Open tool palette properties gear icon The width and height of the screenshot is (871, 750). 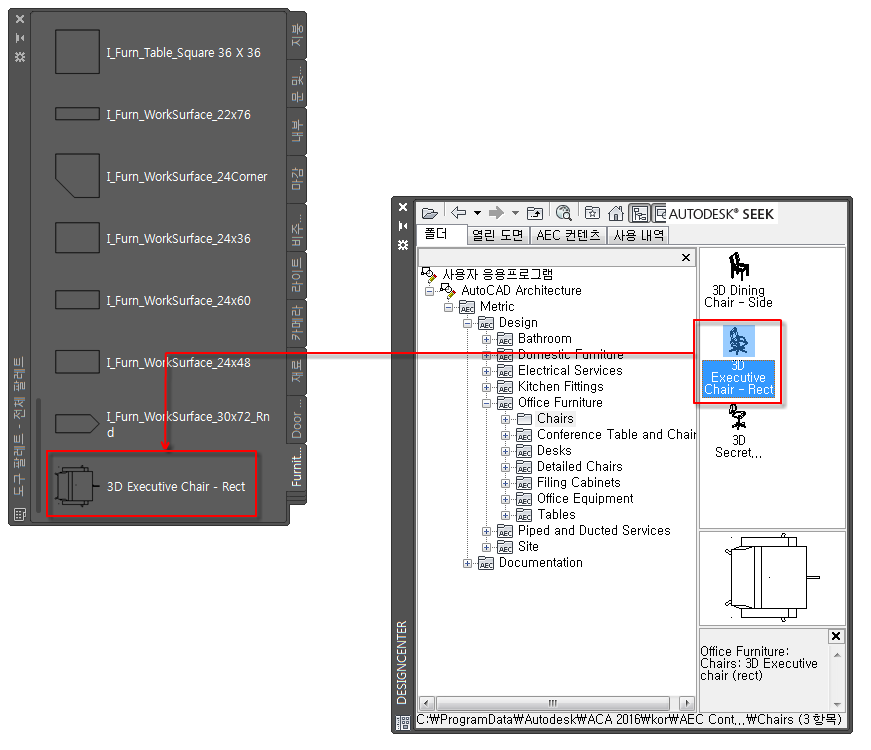coord(20,57)
